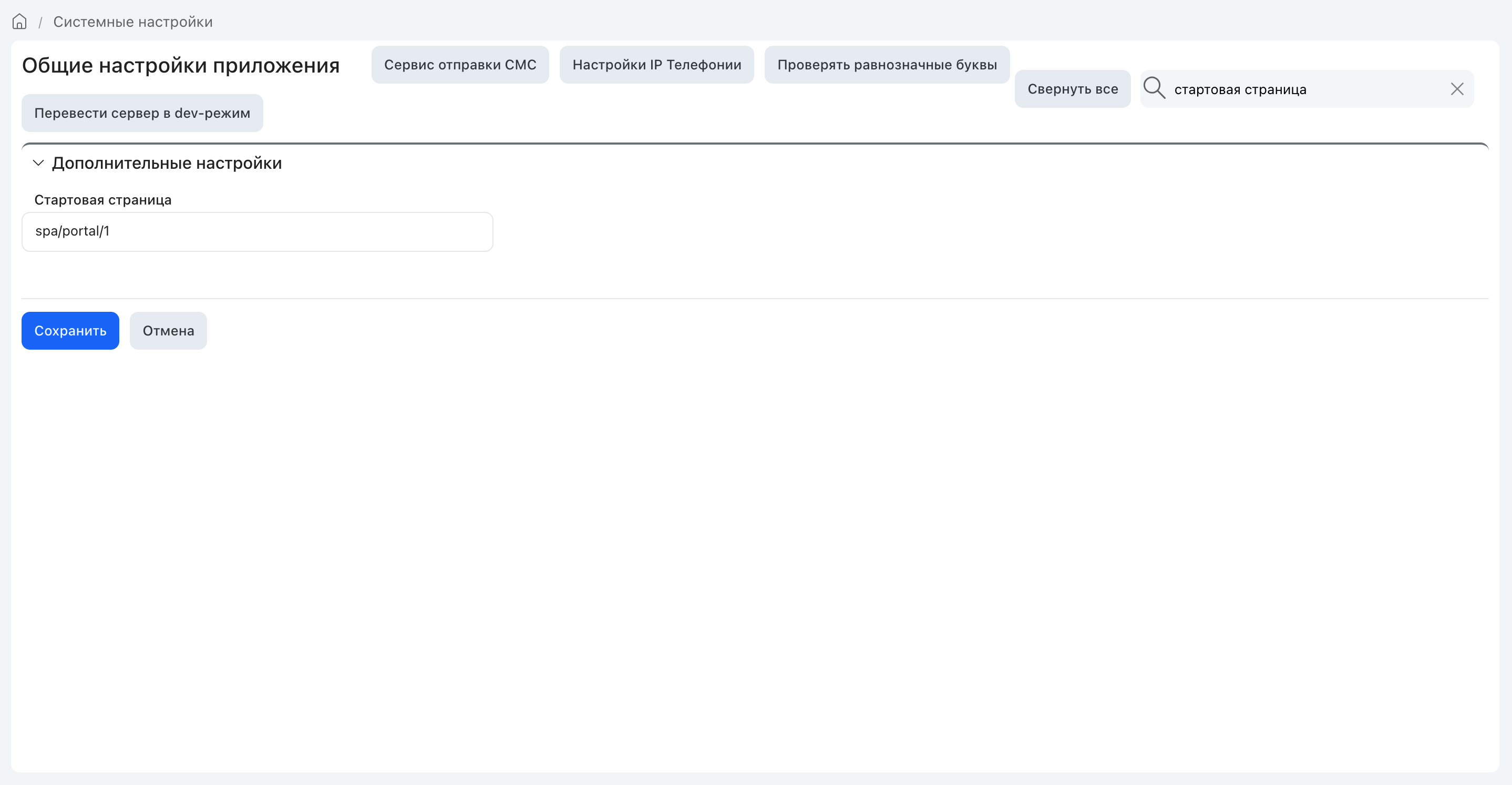
Task: Click the top border above Дополнительные настройки section
Action: [x=755, y=143]
